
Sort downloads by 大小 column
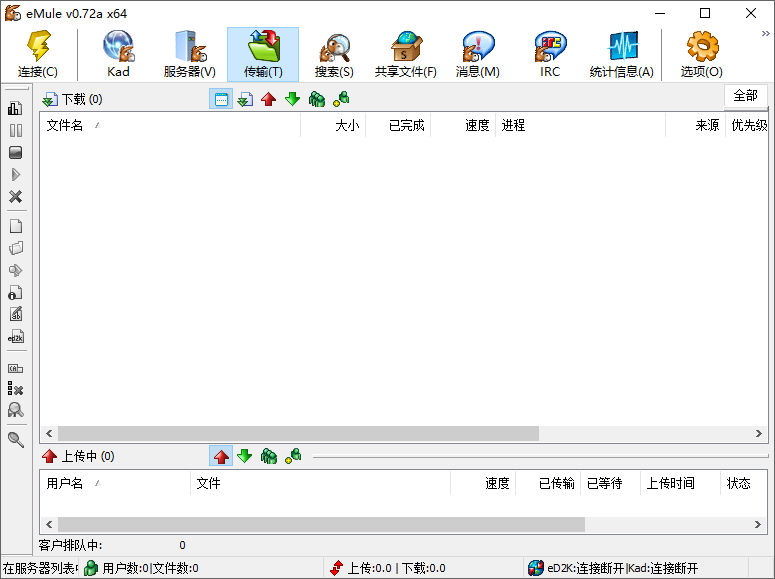click(x=333, y=125)
